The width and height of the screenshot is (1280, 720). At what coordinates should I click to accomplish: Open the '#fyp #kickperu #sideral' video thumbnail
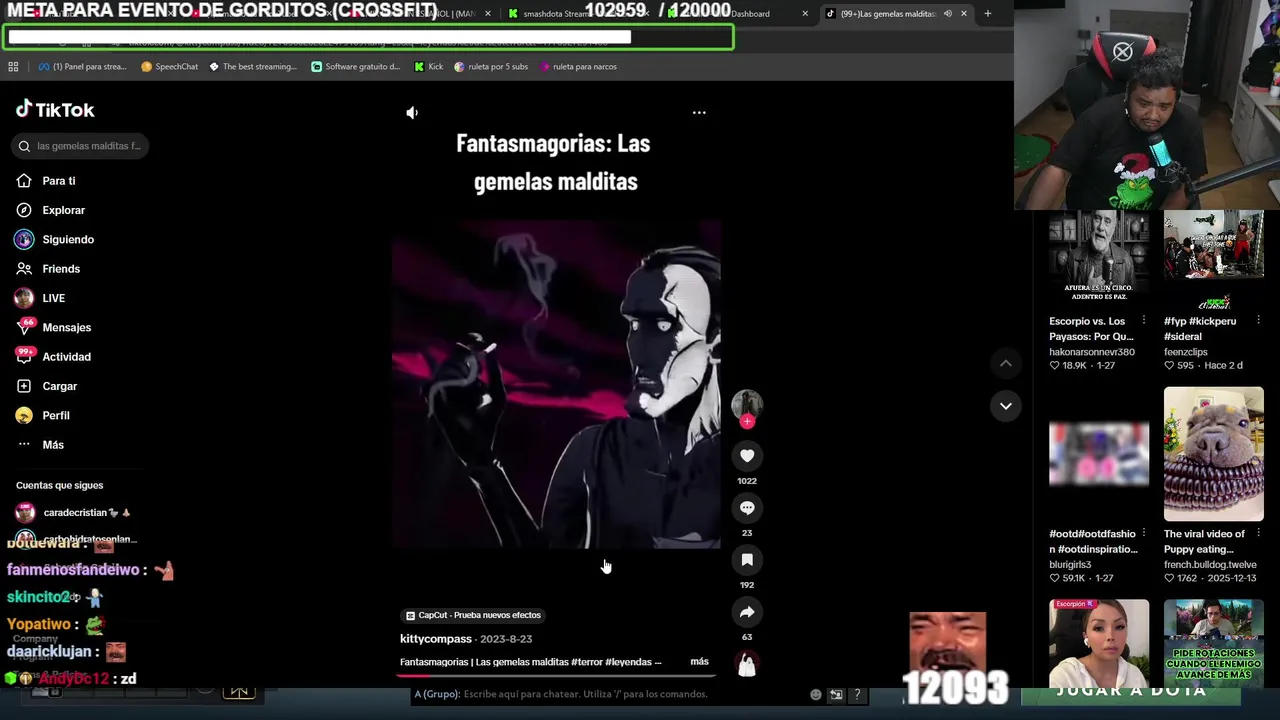pyautogui.click(x=1214, y=257)
